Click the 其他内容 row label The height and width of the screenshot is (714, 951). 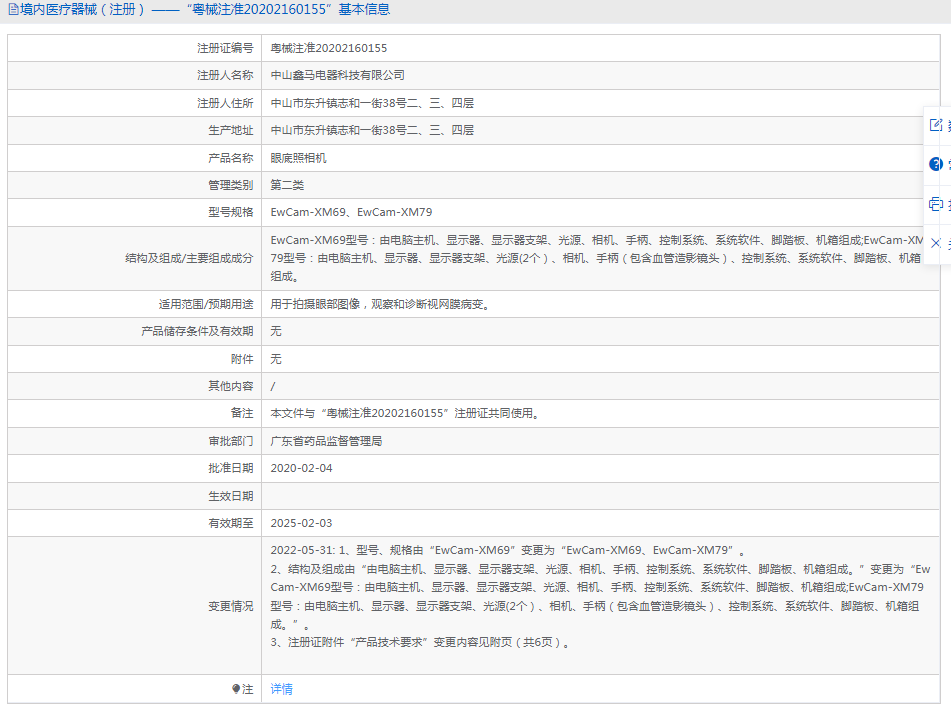pos(230,386)
